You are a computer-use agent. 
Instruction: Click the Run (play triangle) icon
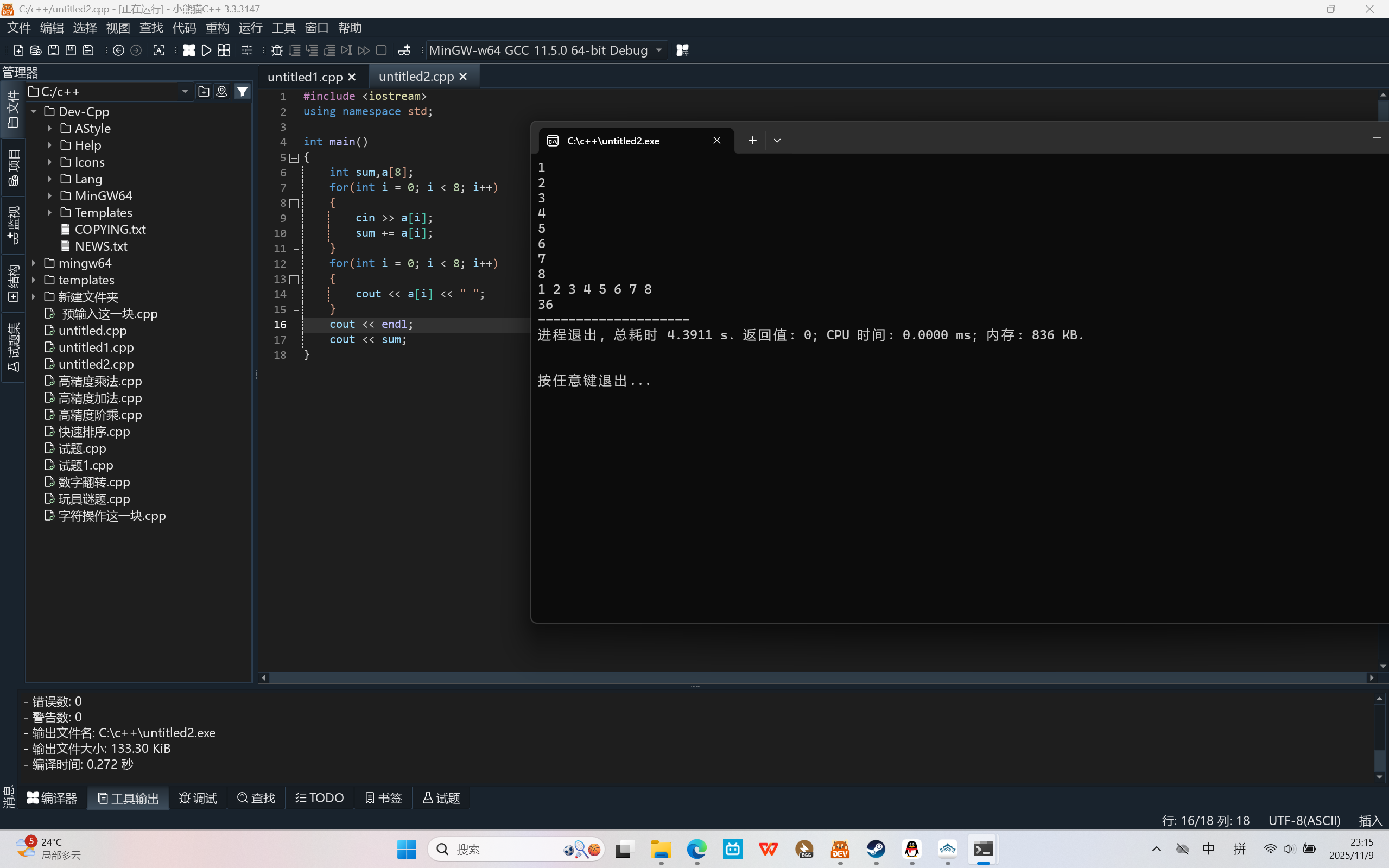tap(207, 50)
